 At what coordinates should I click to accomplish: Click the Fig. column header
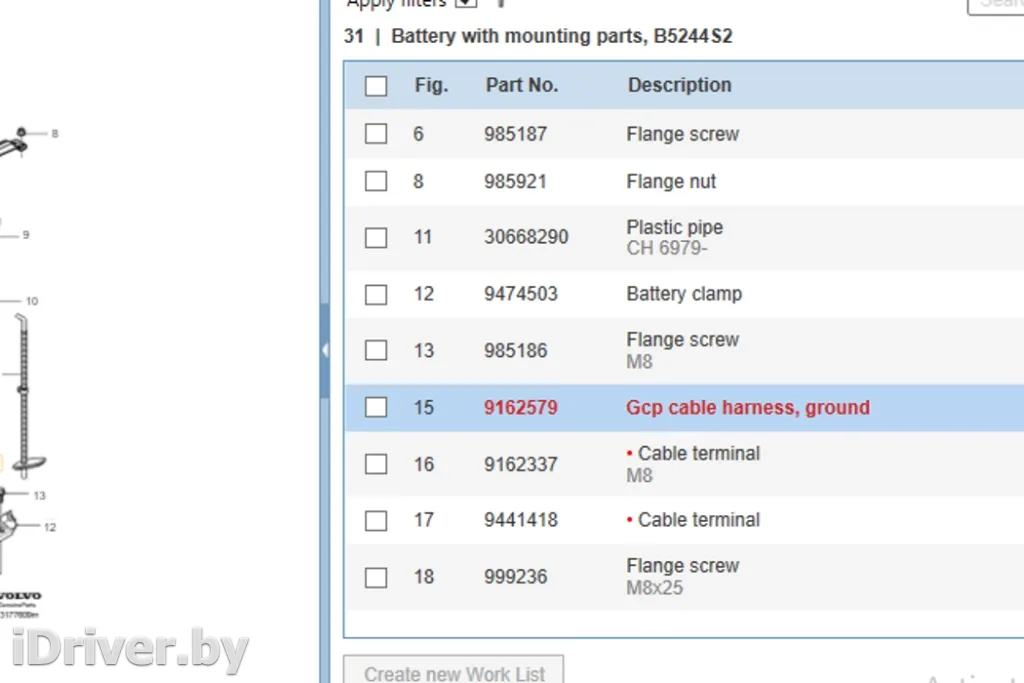coord(431,85)
